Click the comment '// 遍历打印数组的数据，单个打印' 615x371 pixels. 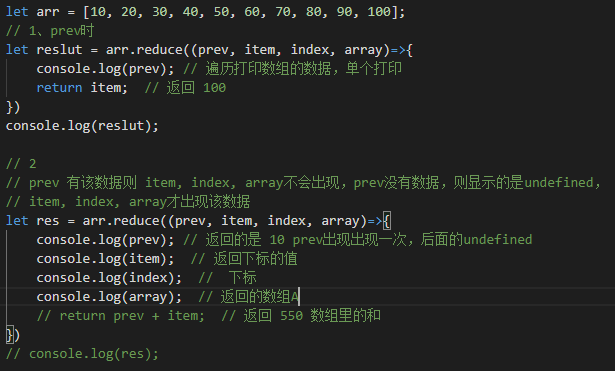coord(293,69)
